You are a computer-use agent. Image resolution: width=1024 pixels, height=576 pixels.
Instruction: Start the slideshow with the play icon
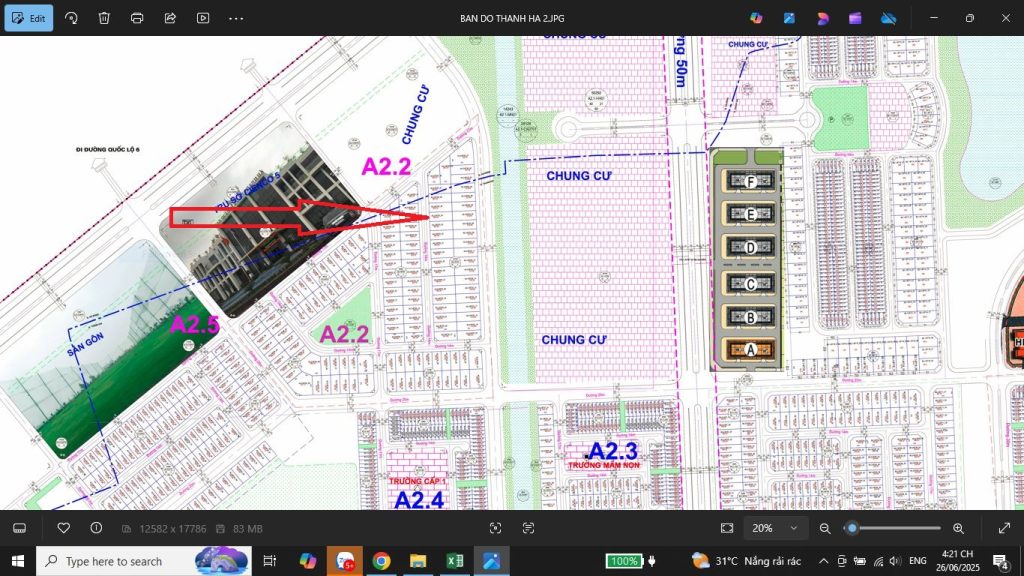(203, 18)
